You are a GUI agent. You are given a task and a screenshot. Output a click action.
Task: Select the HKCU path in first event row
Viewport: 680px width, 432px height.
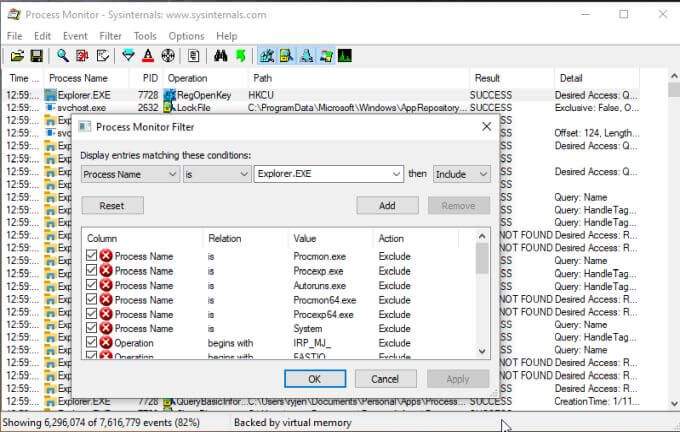click(261, 95)
